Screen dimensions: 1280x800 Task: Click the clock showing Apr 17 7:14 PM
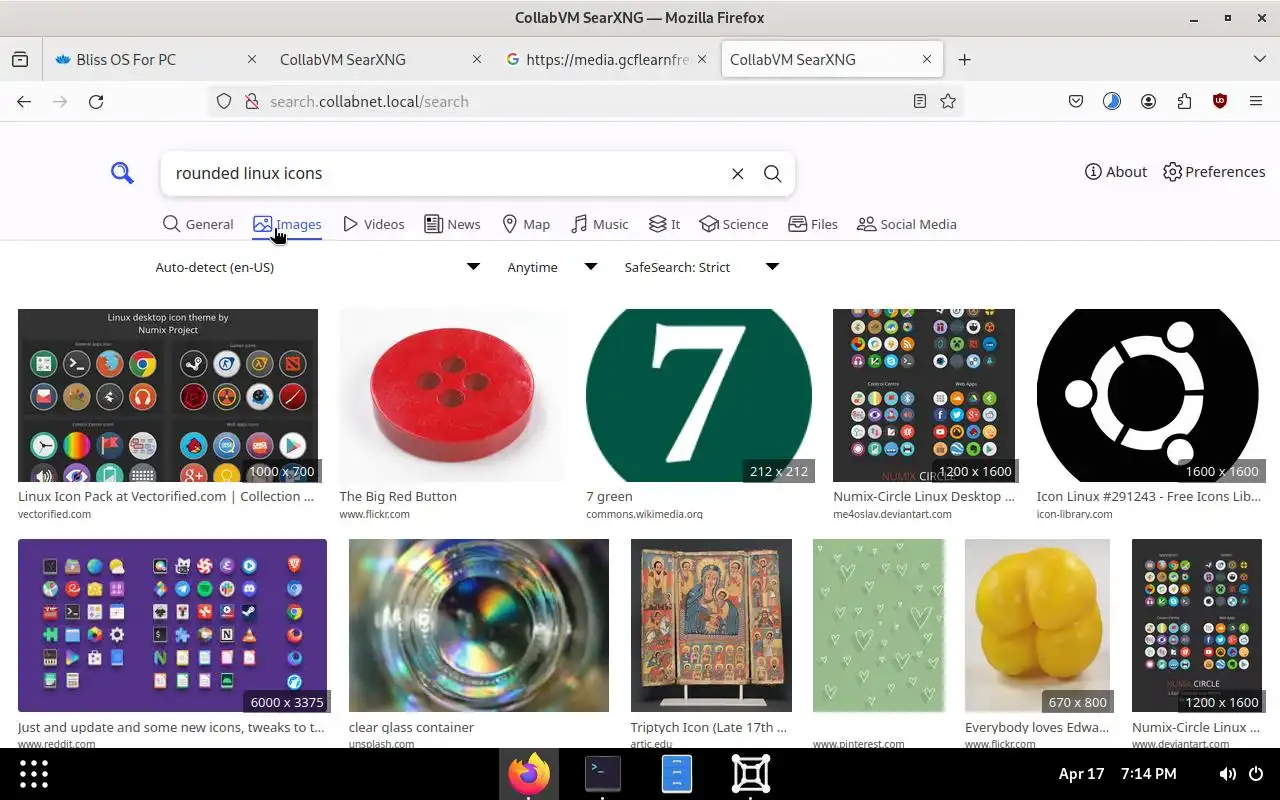click(1117, 773)
